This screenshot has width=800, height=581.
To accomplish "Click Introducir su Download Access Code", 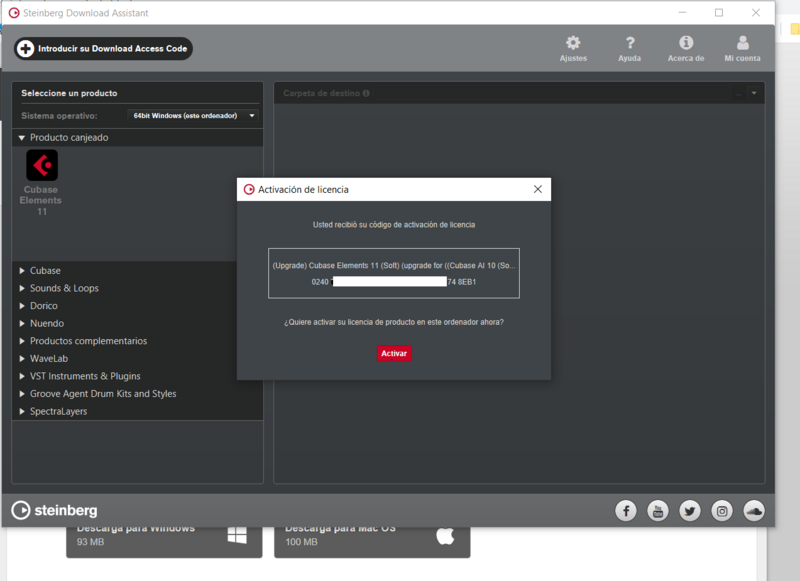I will click(103, 48).
